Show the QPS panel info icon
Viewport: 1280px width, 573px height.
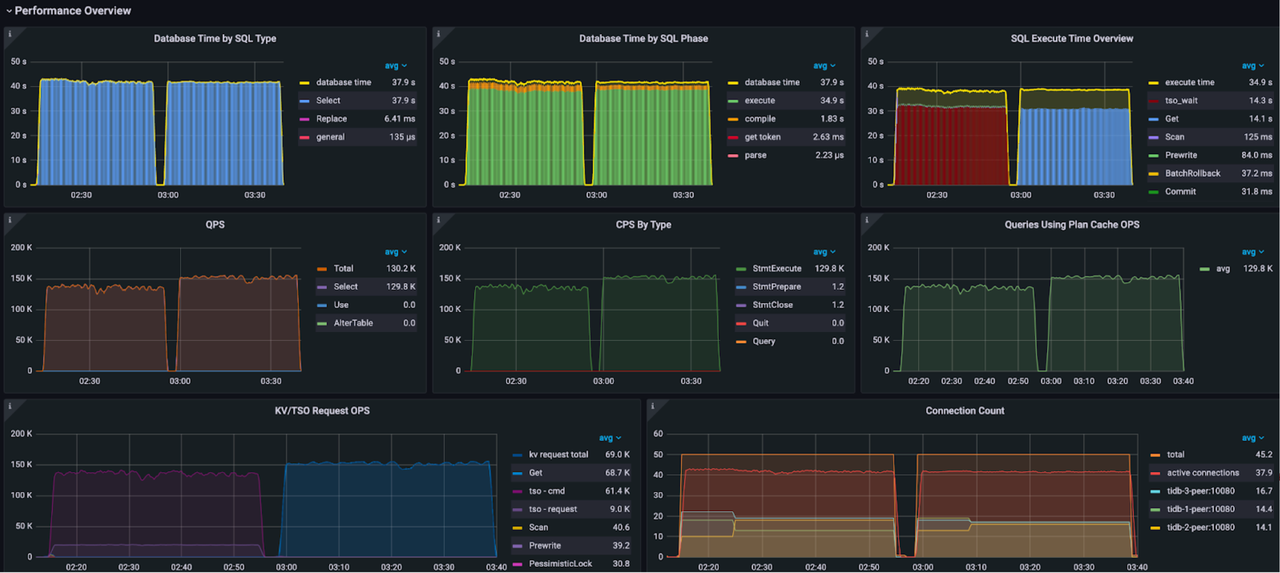point(10,219)
